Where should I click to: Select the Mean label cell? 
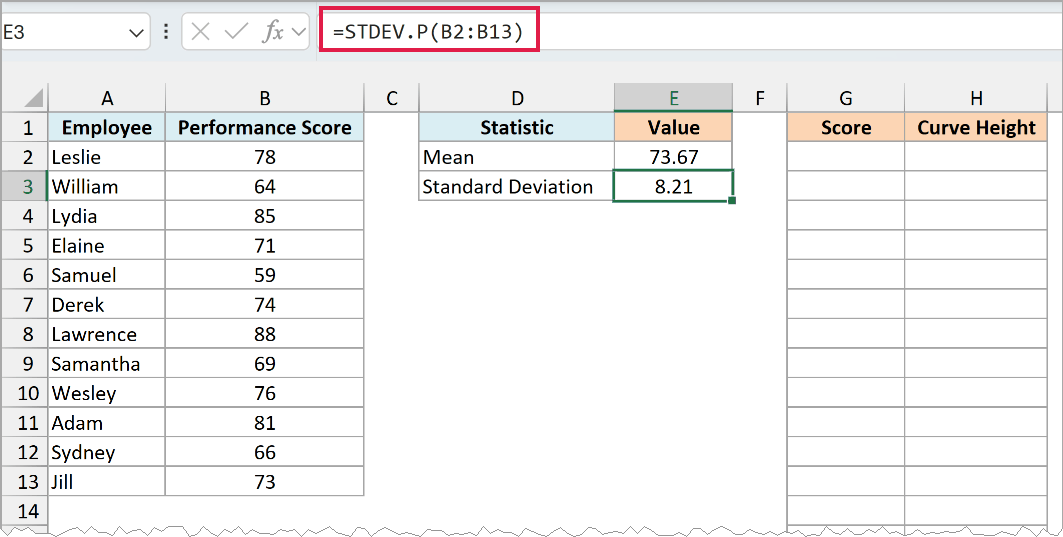tap(517, 157)
